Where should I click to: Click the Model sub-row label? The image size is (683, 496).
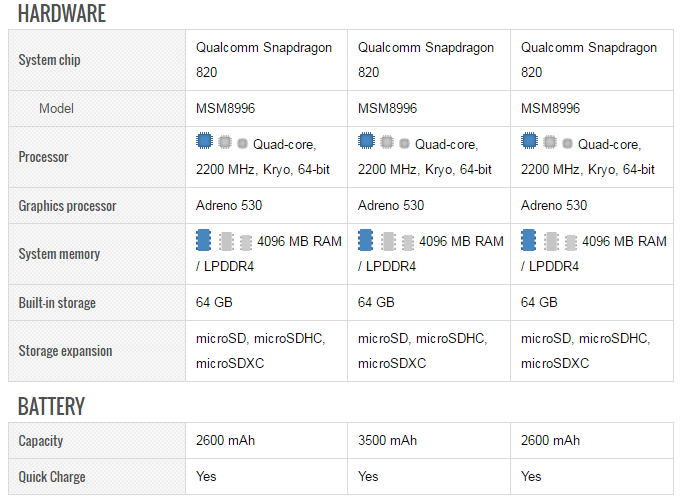click(57, 108)
